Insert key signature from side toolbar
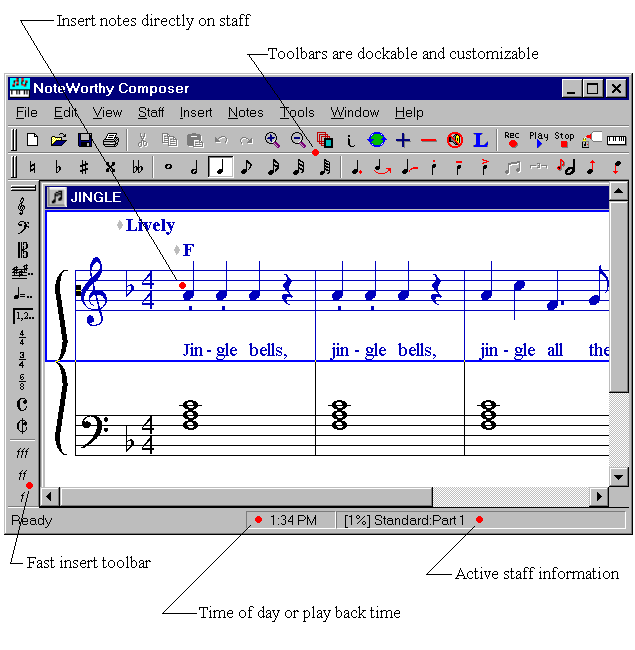 point(22,272)
